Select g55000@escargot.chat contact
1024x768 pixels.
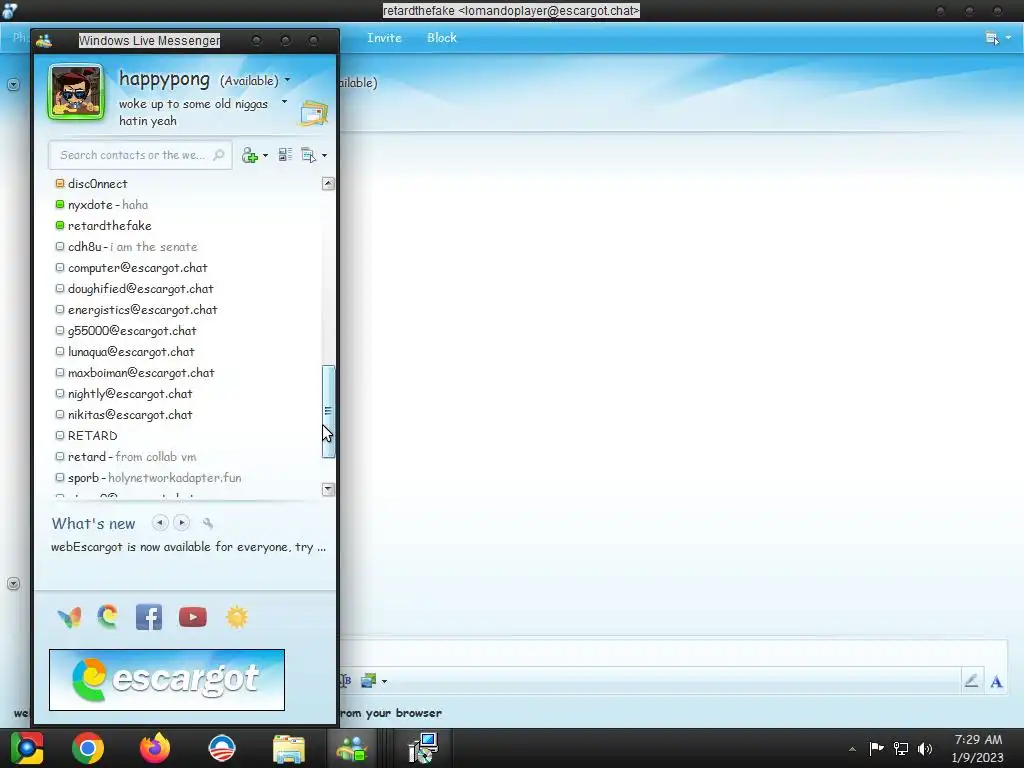pos(126,330)
